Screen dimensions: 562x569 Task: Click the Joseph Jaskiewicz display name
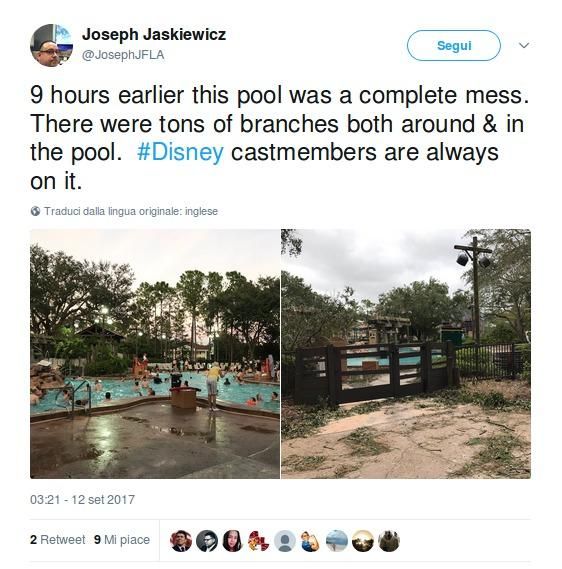pyautogui.click(x=154, y=34)
